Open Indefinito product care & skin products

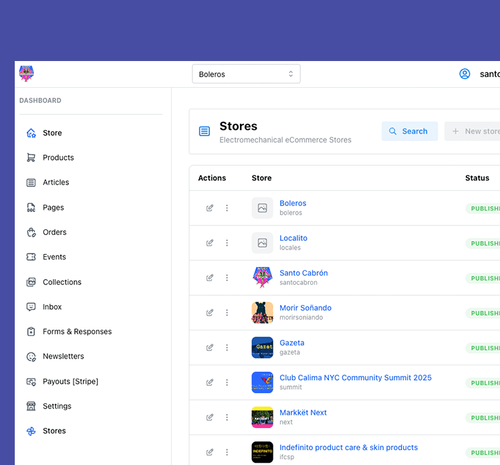click(x=348, y=448)
